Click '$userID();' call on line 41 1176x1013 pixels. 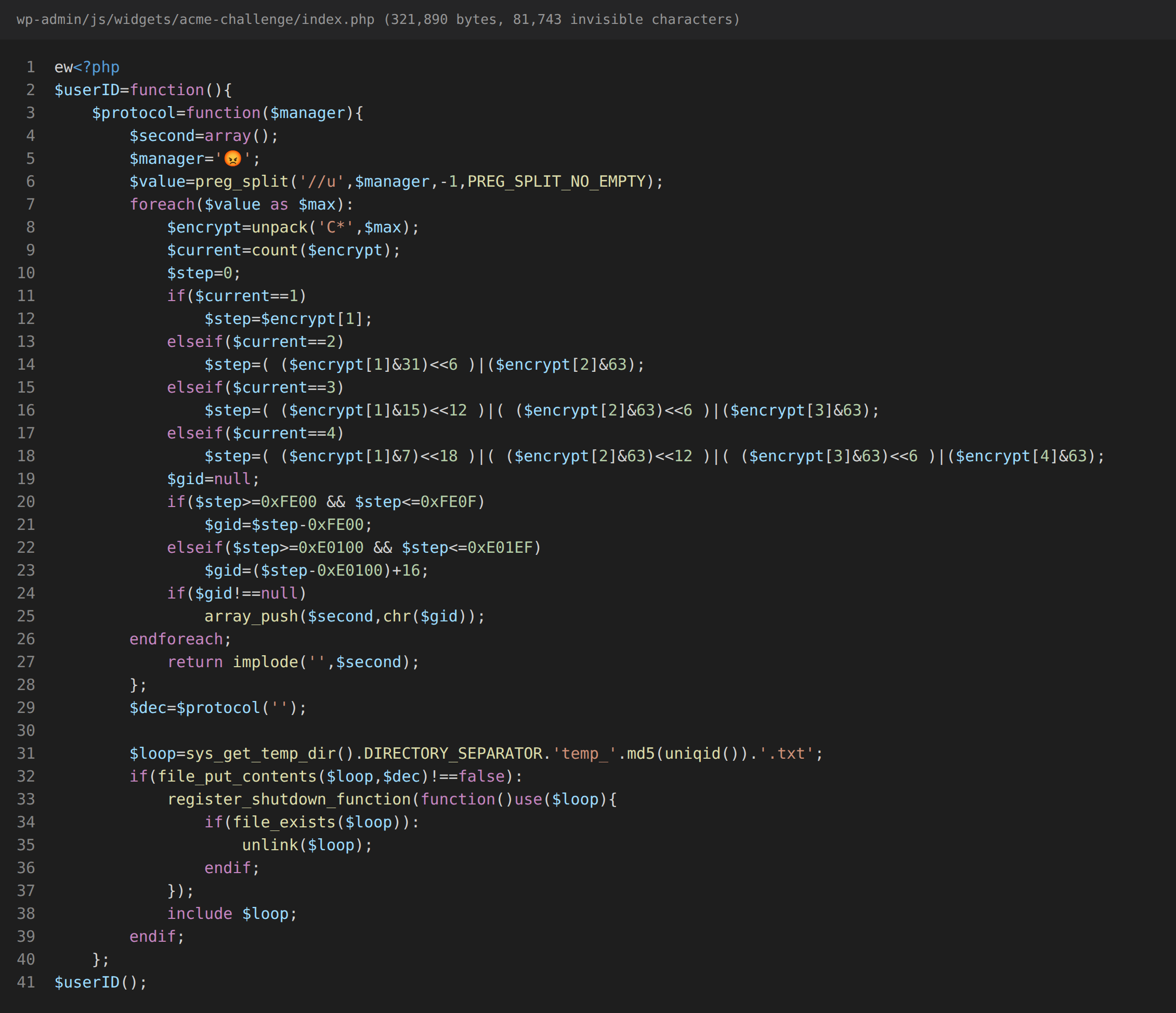101,983
